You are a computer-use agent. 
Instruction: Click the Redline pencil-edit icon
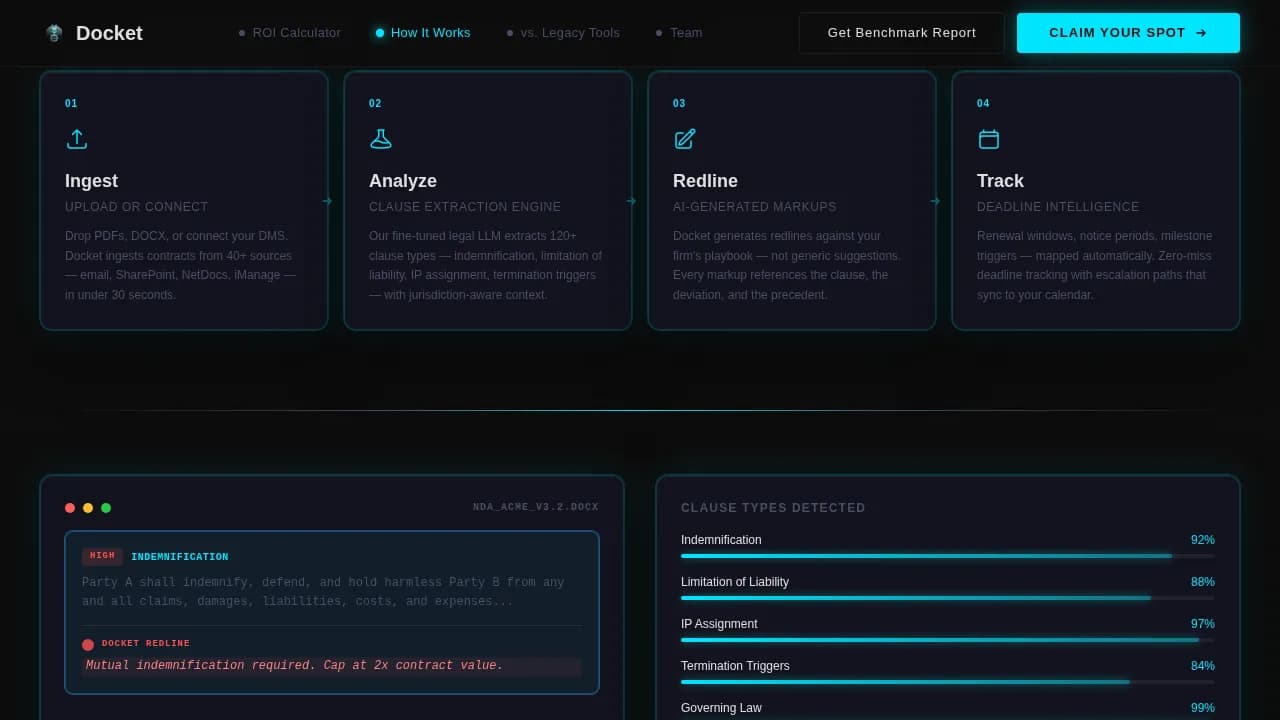point(685,139)
